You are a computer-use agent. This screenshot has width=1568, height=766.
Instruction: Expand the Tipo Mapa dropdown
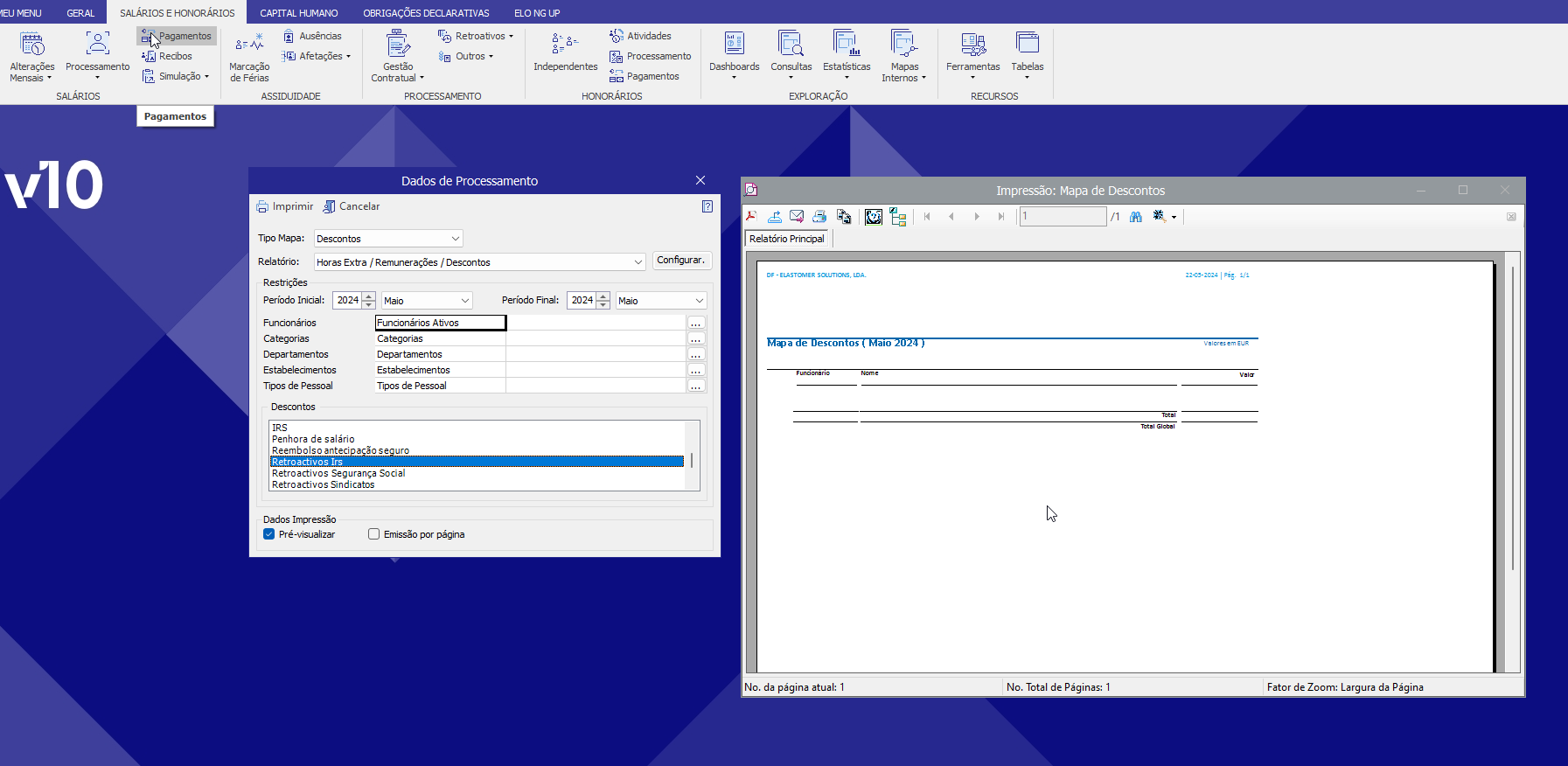point(455,239)
